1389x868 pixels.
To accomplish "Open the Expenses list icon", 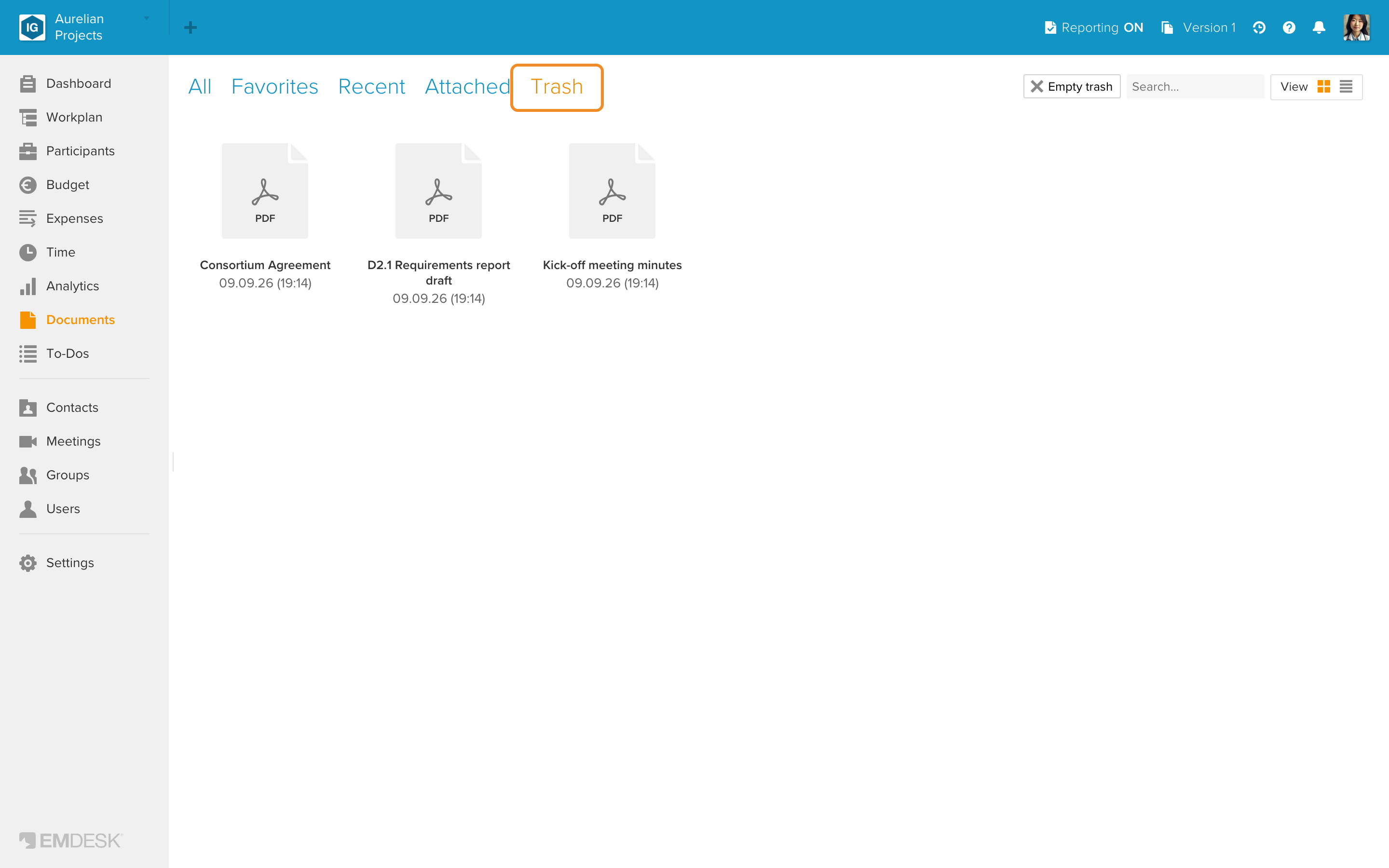I will (27, 219).
